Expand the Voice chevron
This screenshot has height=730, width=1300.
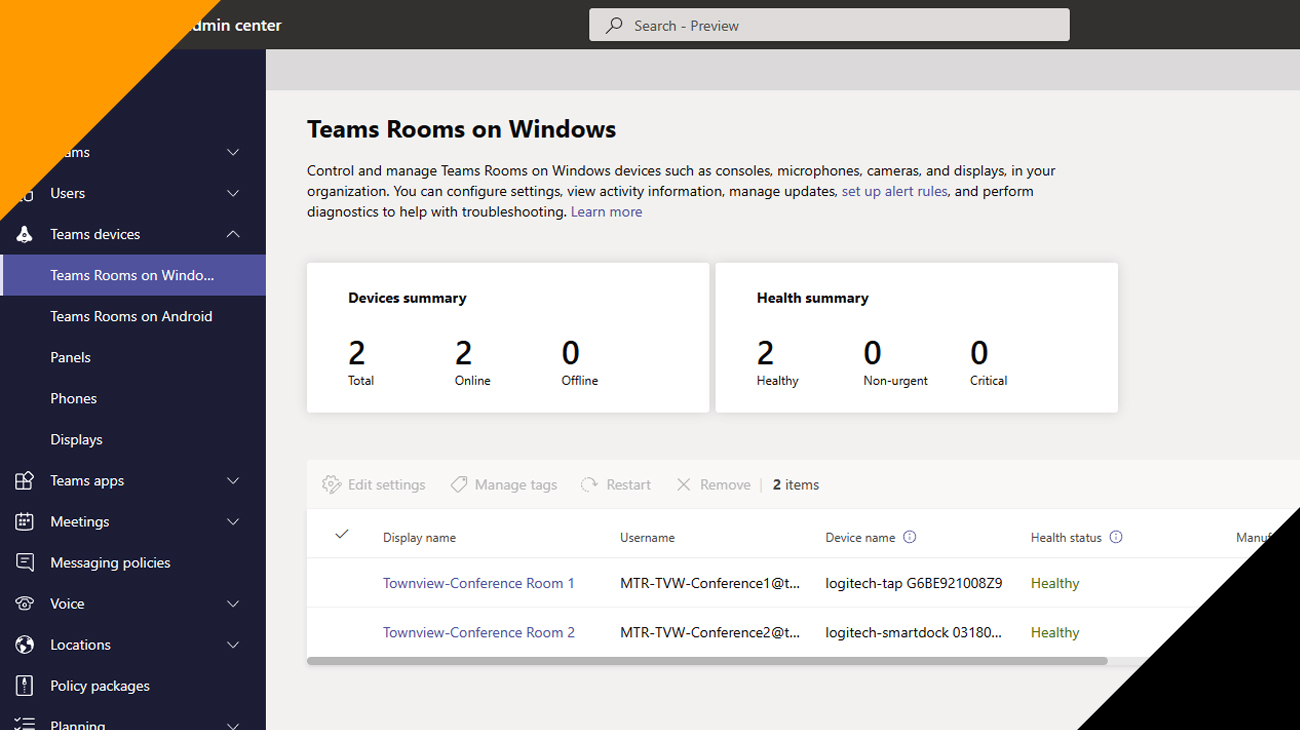click(x=233, y=604)
